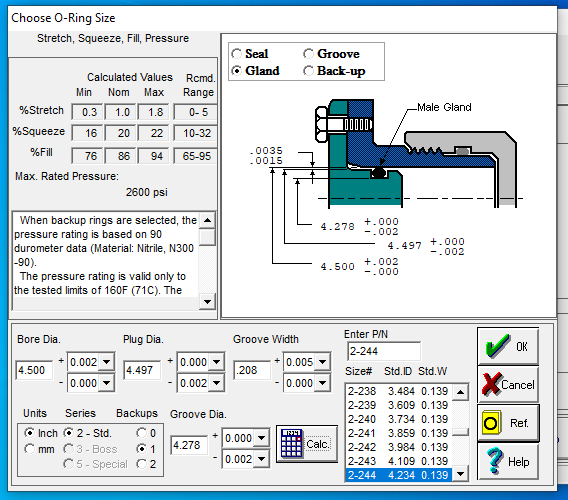Click the green checkmark OK icon
The image size is (568, 500).
pyautogui.click(x=498, y=346)
